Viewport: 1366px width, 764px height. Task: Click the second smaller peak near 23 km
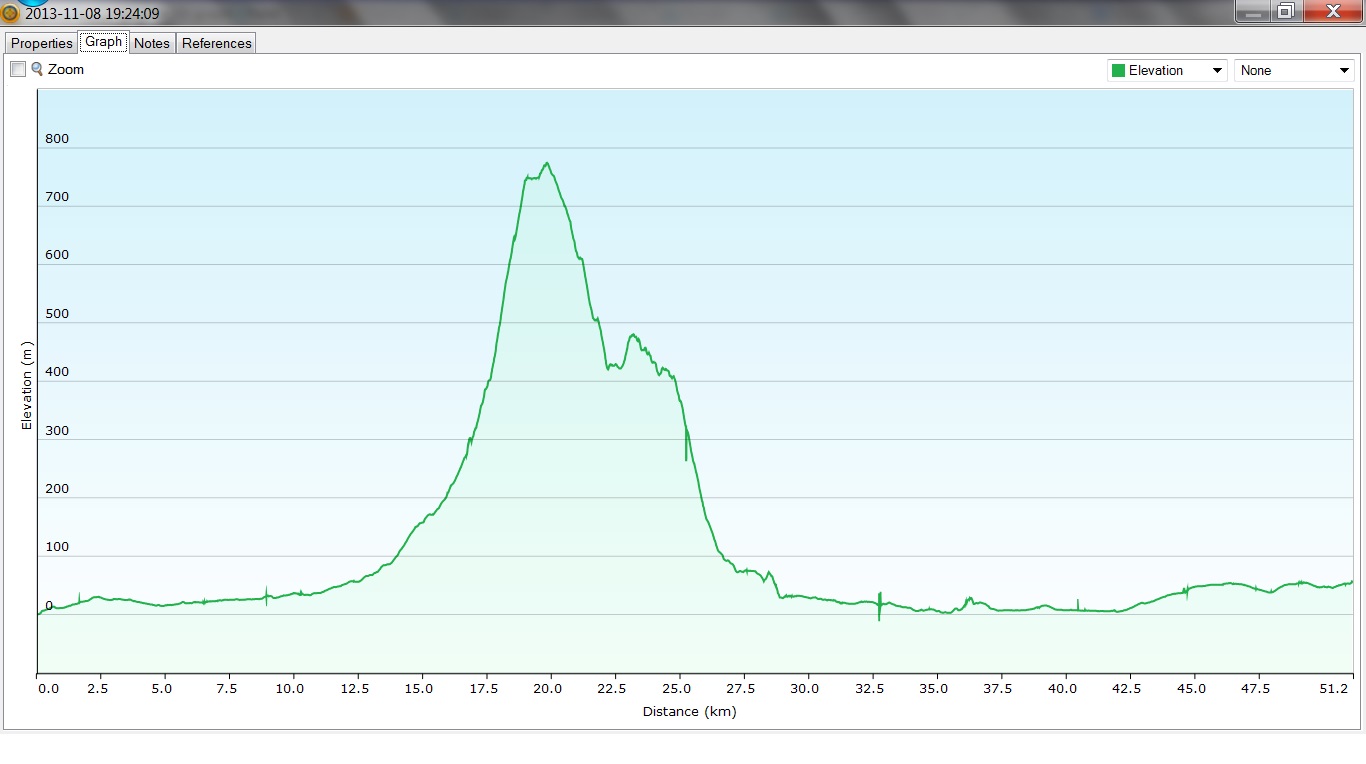coord(632,336)
